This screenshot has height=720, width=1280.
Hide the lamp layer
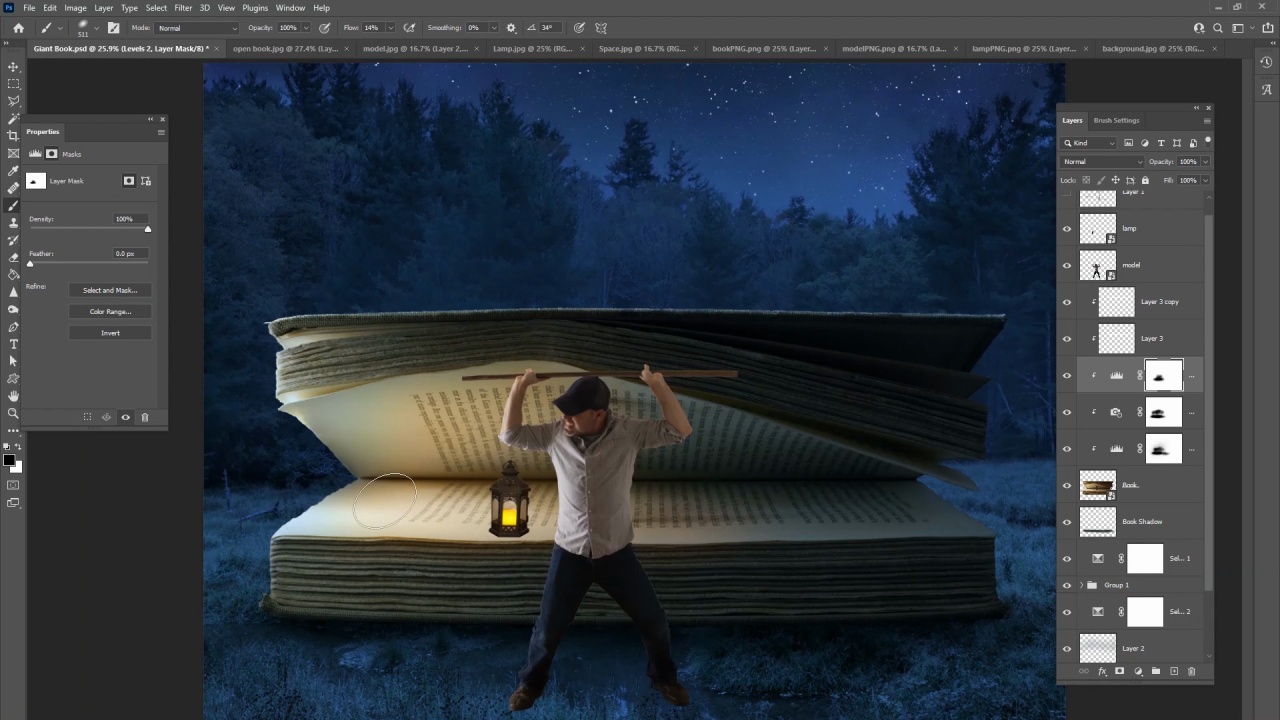[x=1066, y=229]
